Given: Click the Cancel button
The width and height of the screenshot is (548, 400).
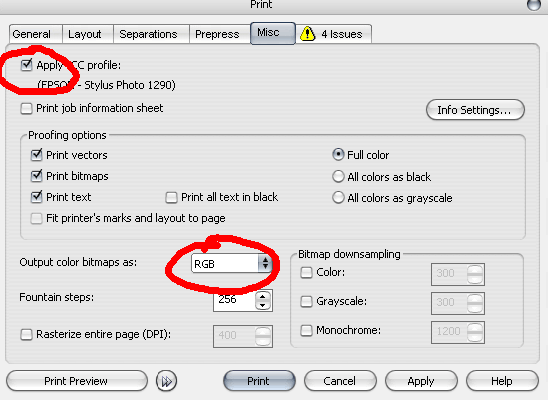Looking at the screenshot, I should (x=340, y=381).
